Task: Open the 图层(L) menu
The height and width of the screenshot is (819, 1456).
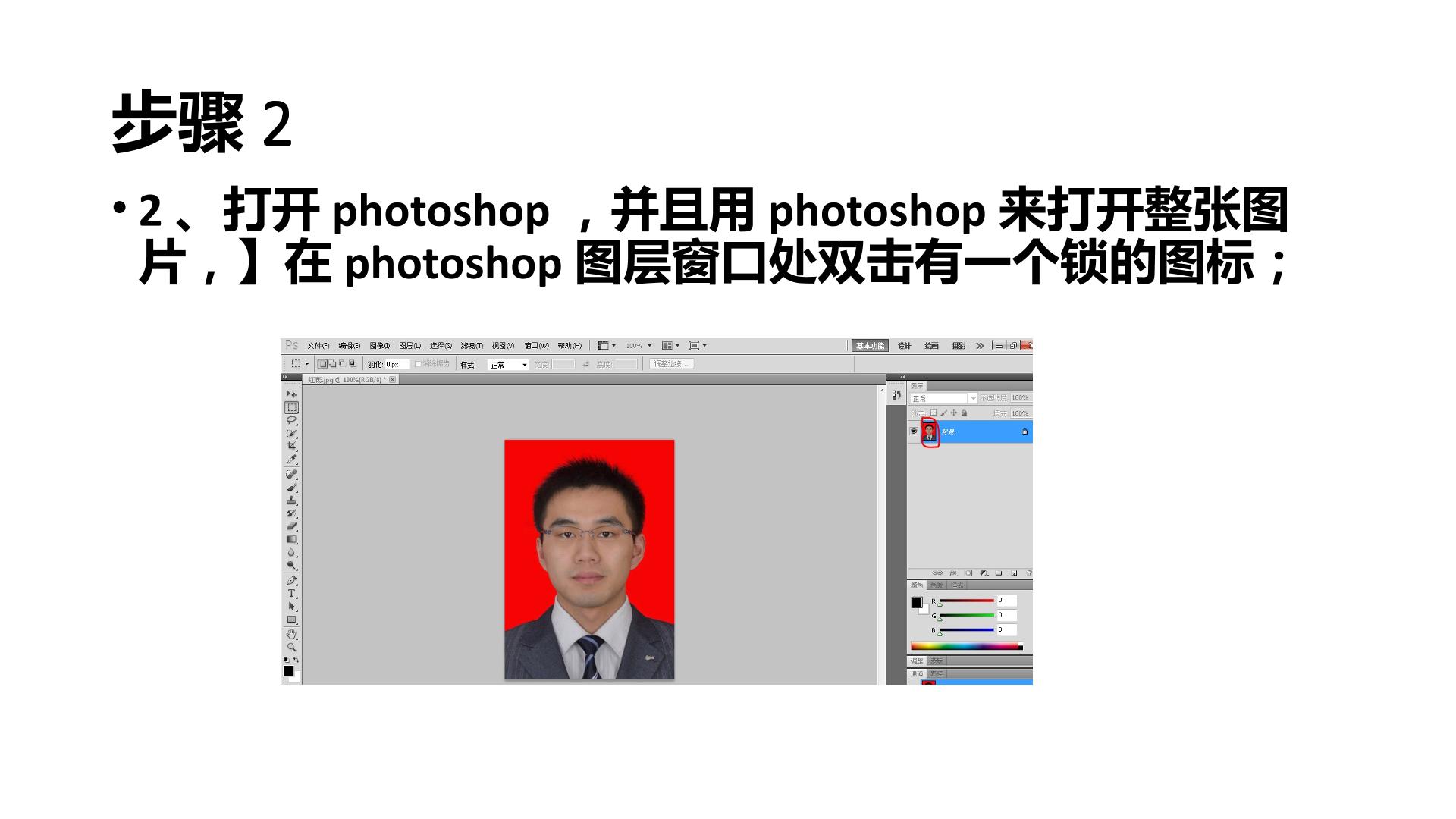Action: pos(410,346)
